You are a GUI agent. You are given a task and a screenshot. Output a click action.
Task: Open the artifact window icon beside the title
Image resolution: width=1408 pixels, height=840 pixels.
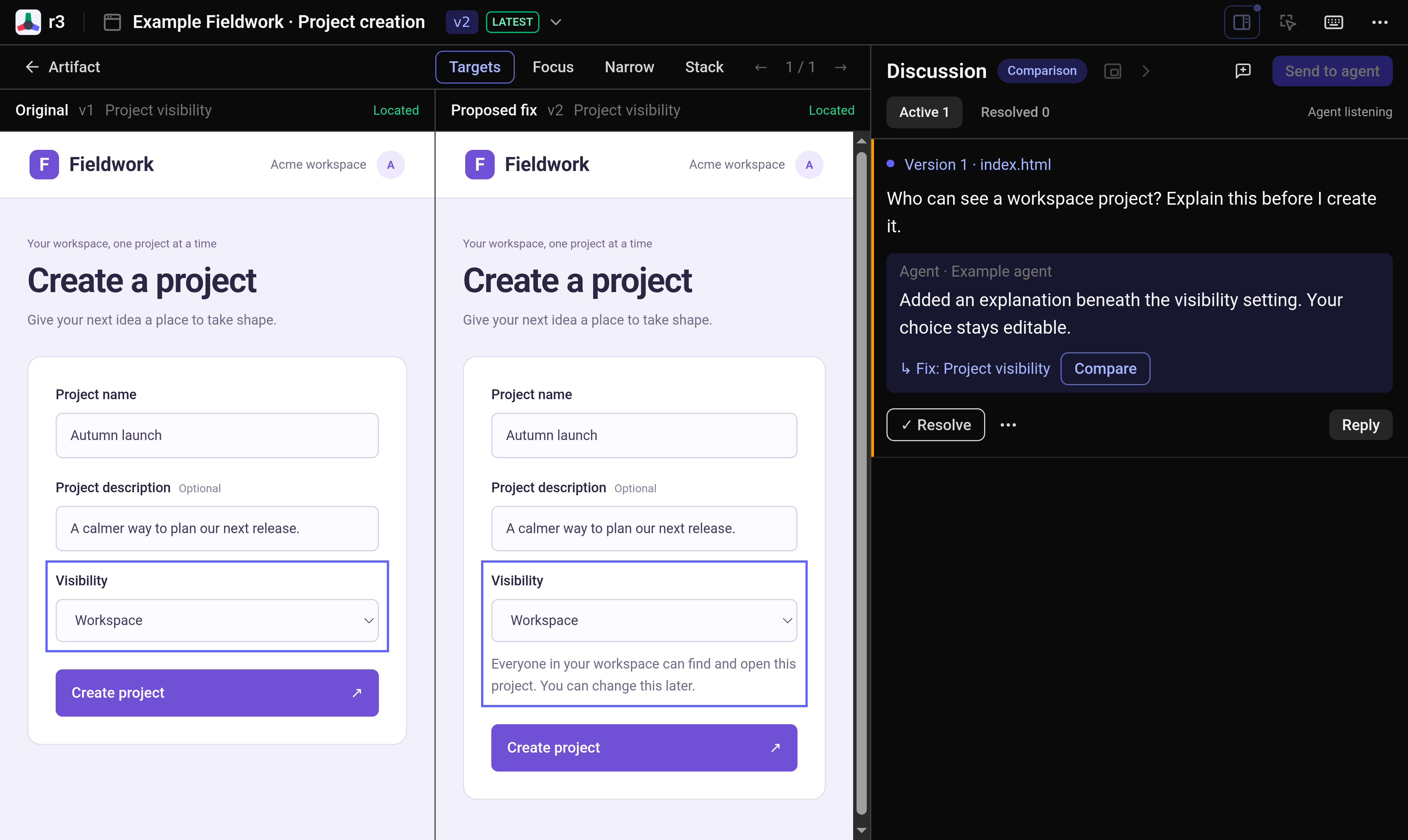point(112,22)
